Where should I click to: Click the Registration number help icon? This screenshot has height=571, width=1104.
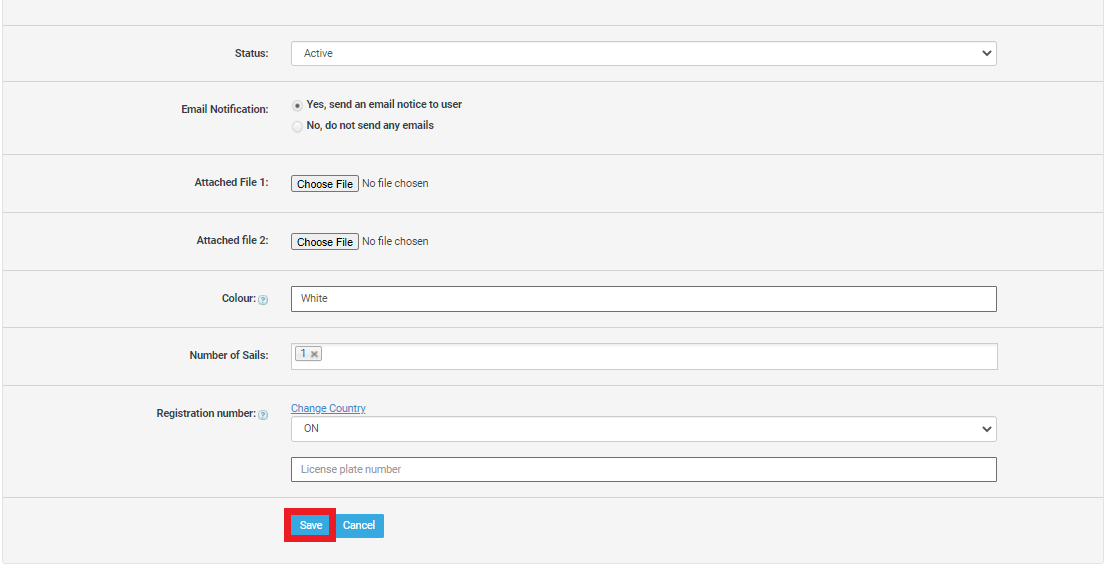(x=263, y=415)
